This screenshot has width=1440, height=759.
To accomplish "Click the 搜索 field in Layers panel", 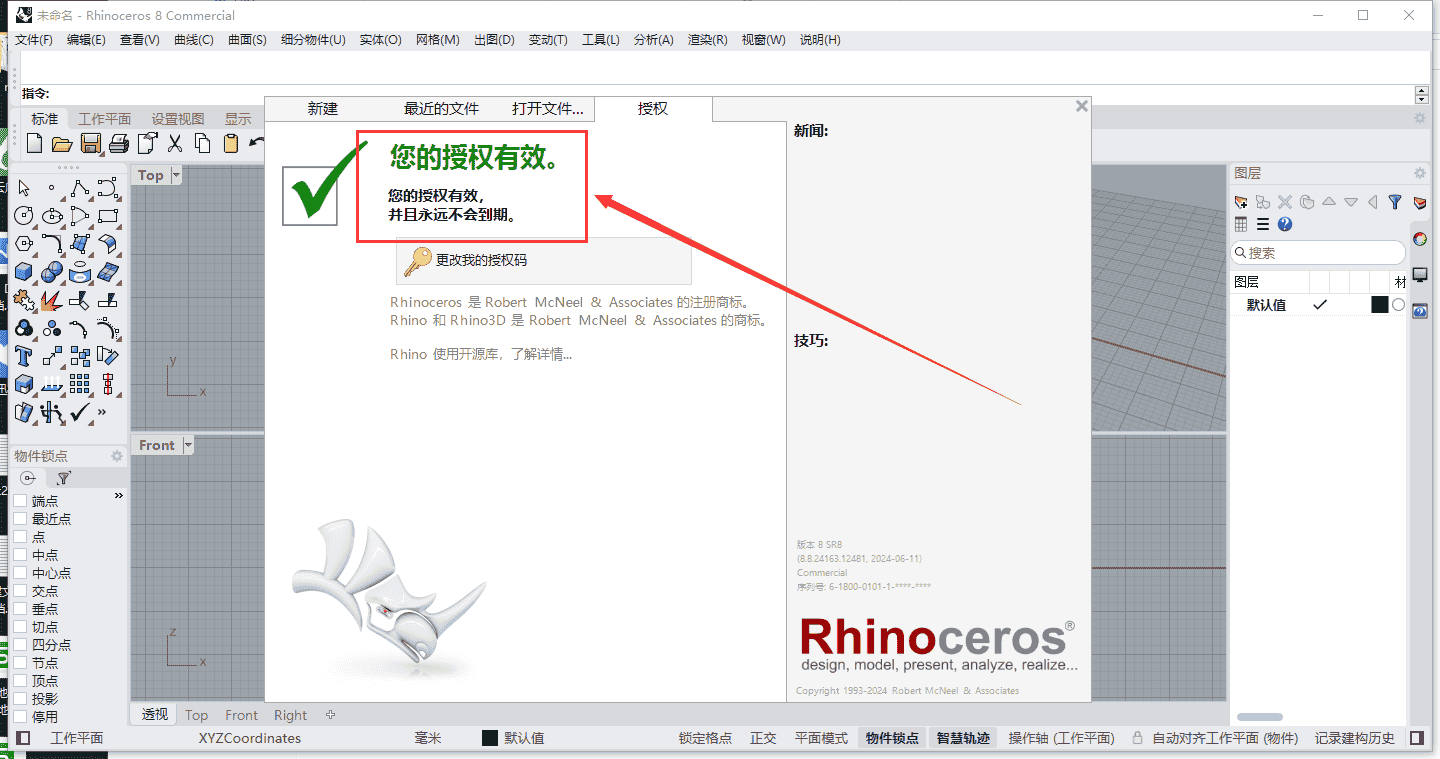I will [1318, 253].
